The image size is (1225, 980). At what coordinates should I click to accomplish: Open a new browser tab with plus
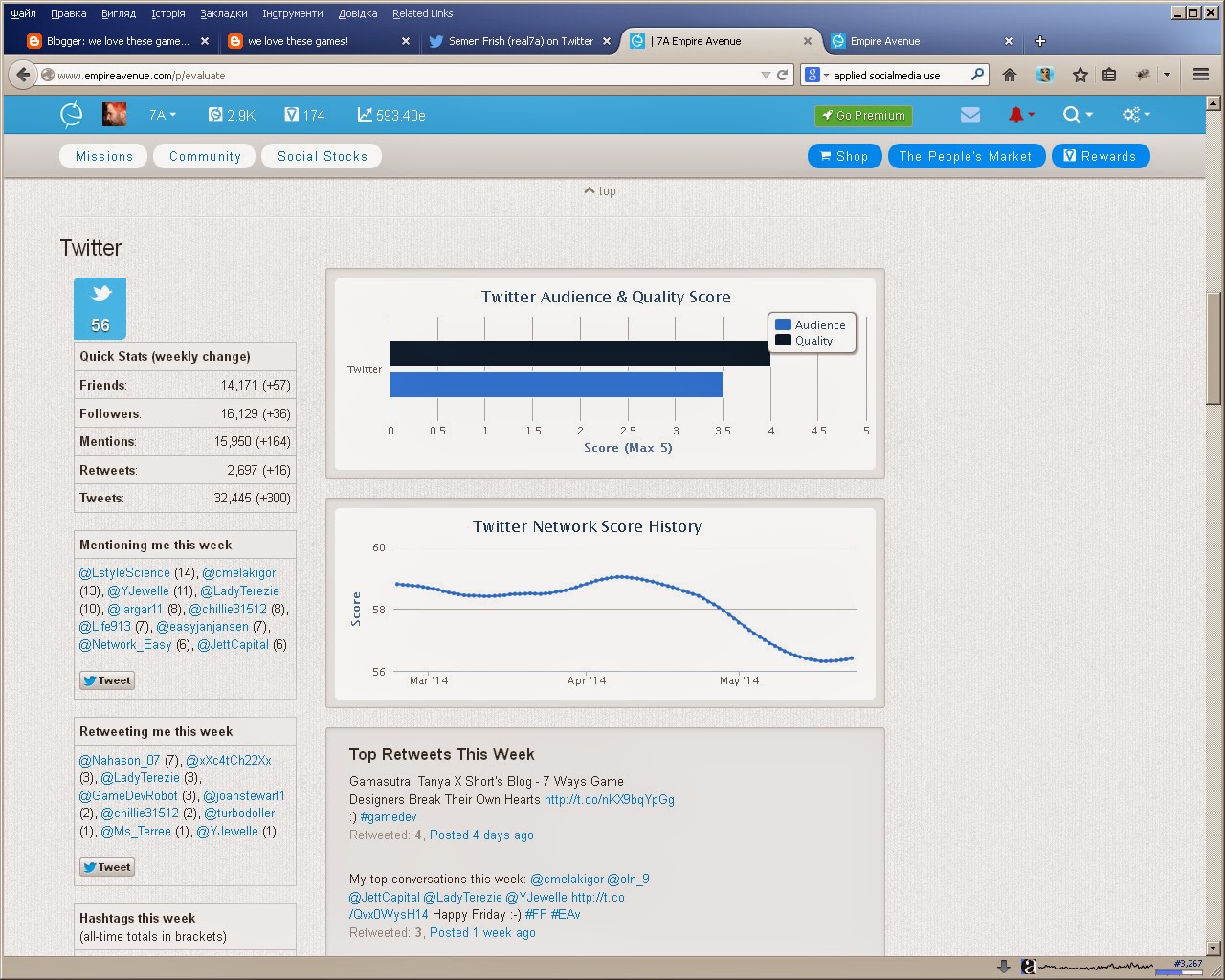(x=1040, y=41)
